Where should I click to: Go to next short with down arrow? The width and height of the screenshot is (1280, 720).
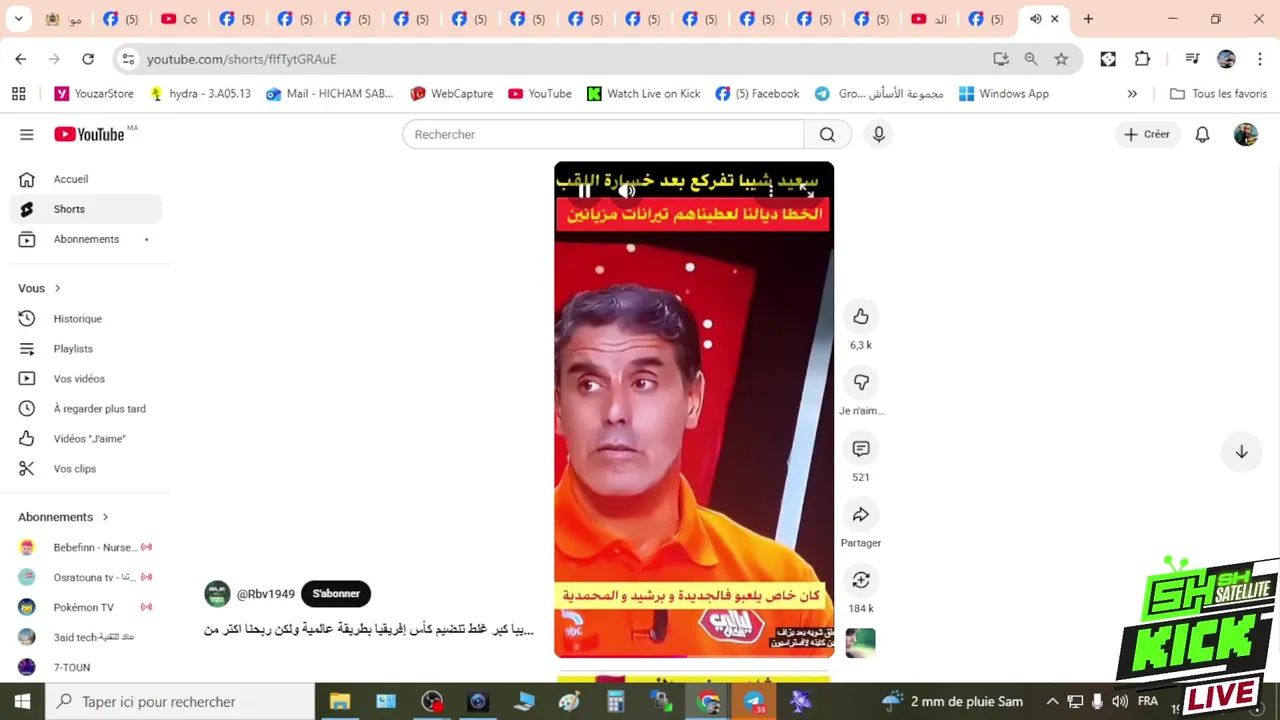1241,452
